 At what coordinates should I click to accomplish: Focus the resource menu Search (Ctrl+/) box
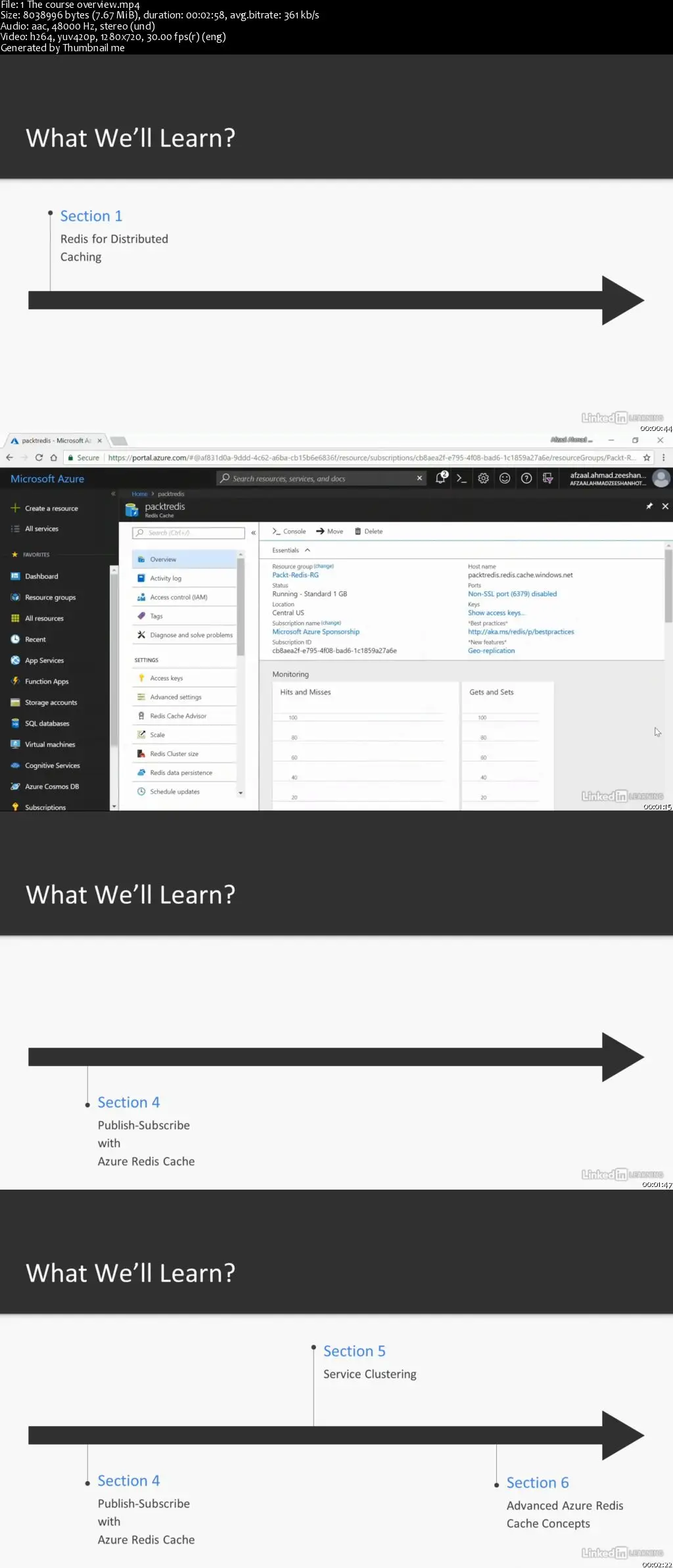coord(189,533)
